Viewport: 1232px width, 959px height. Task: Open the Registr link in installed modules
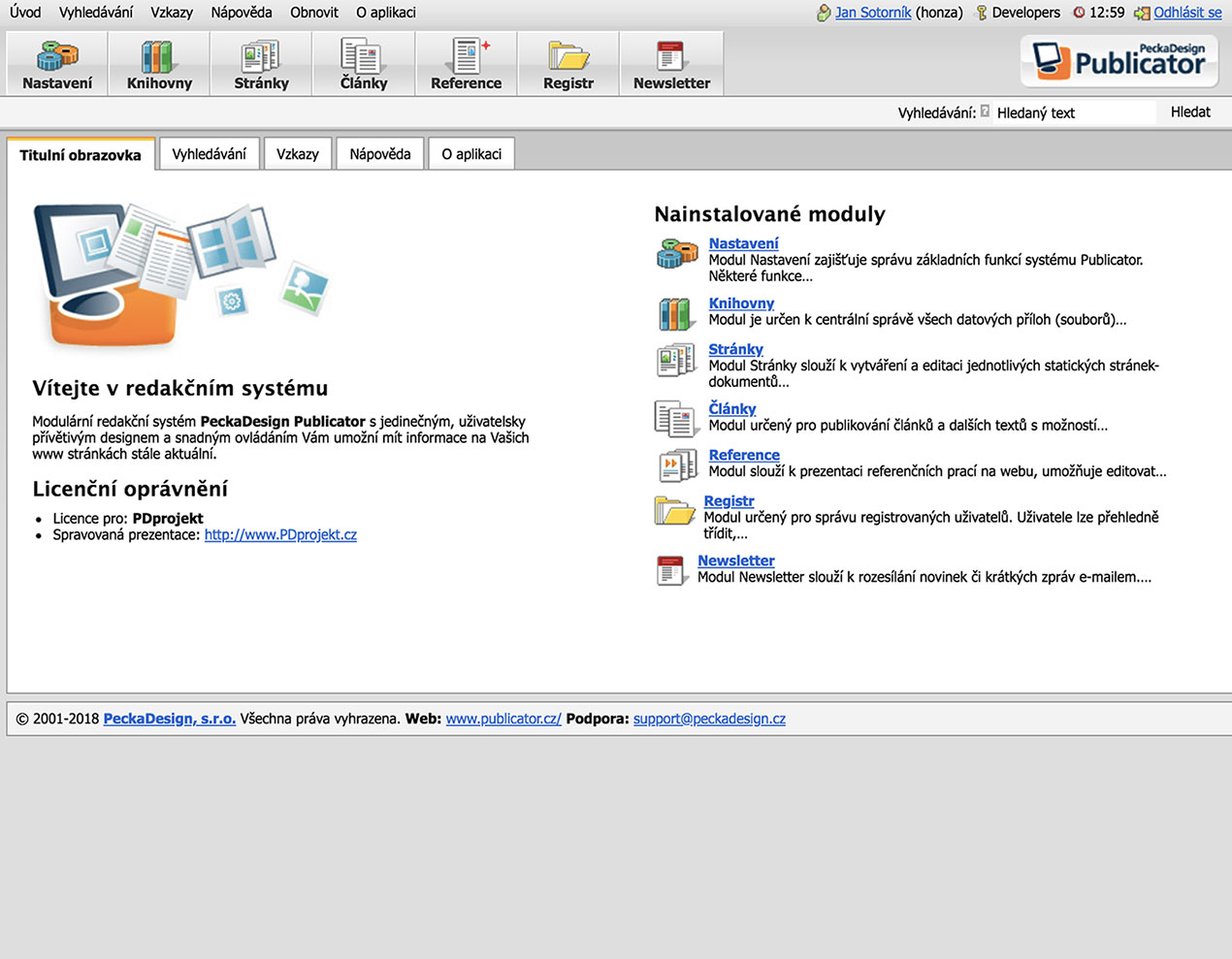729,500
